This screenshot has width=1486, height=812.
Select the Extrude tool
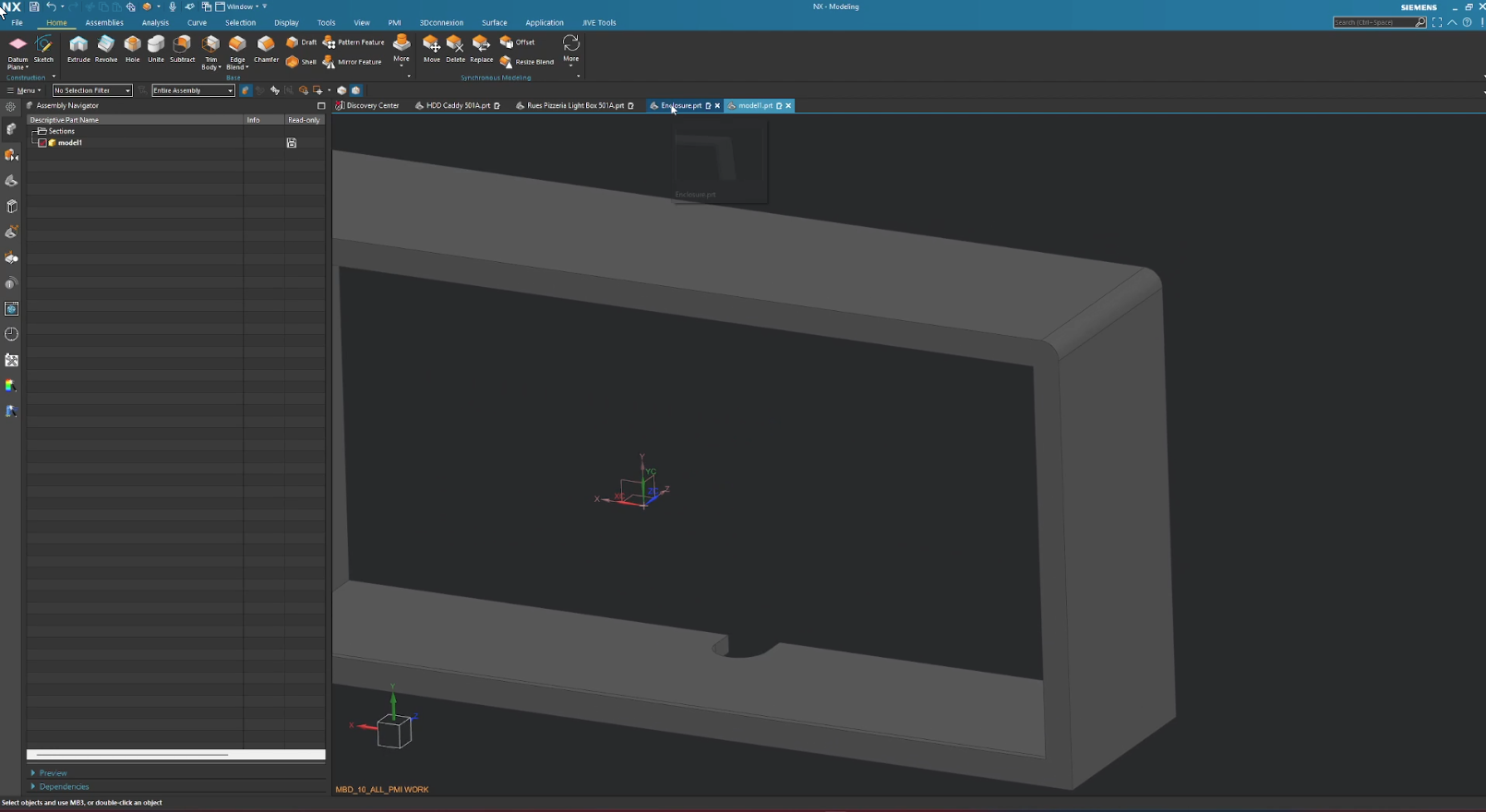click(x=78, y=49)
